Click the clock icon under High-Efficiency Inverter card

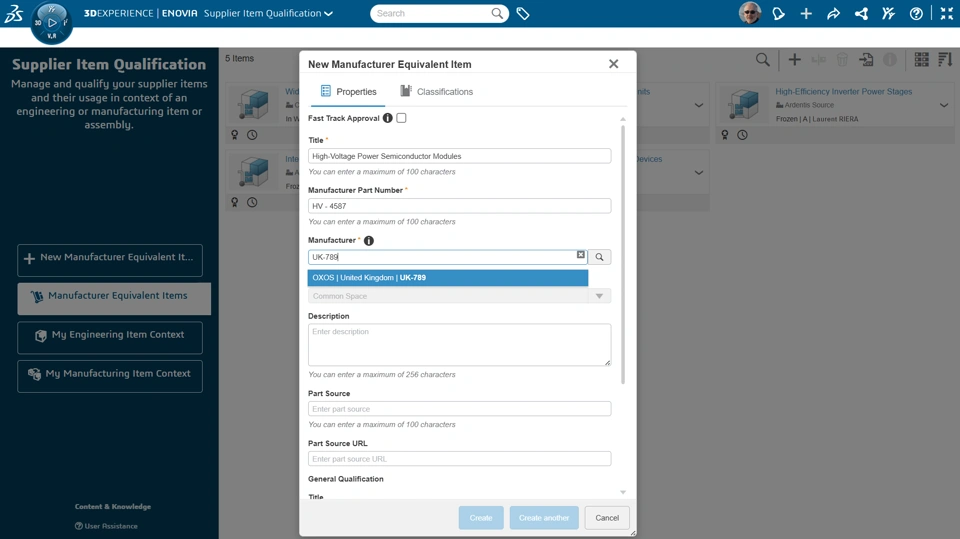[x=742, y=135]
